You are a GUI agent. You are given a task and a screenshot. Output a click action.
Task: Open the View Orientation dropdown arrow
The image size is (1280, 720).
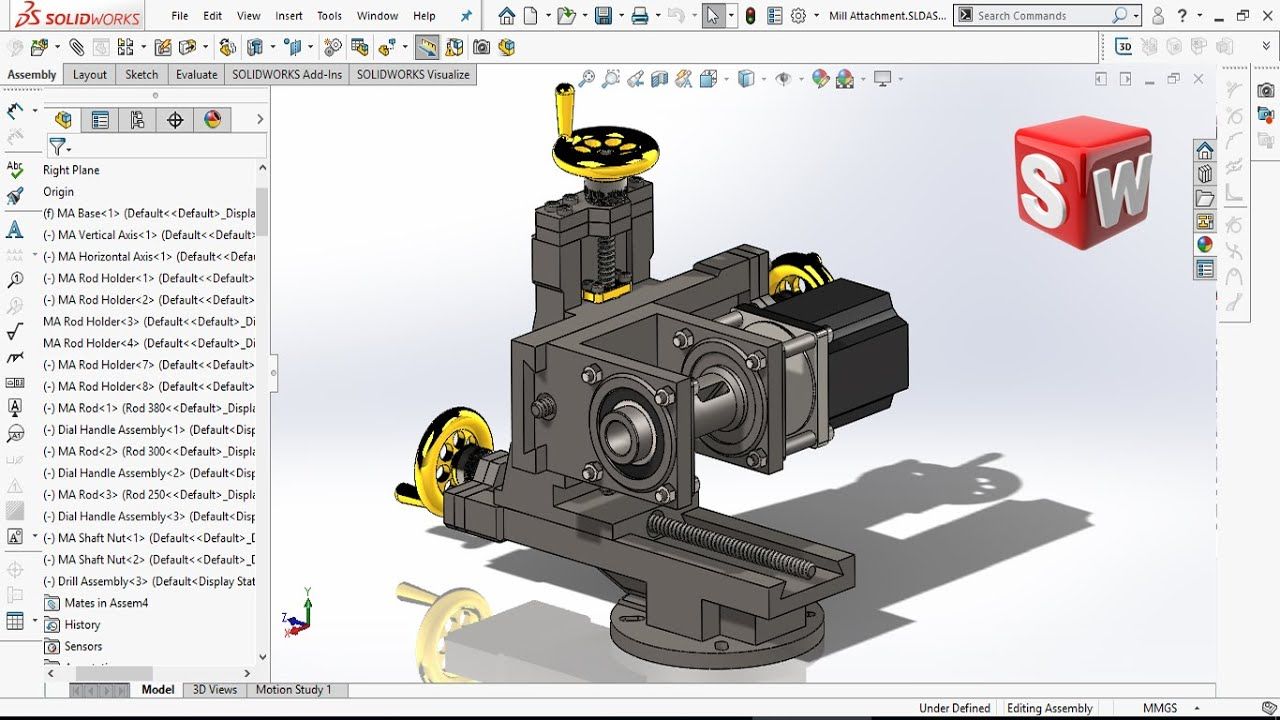725,80
